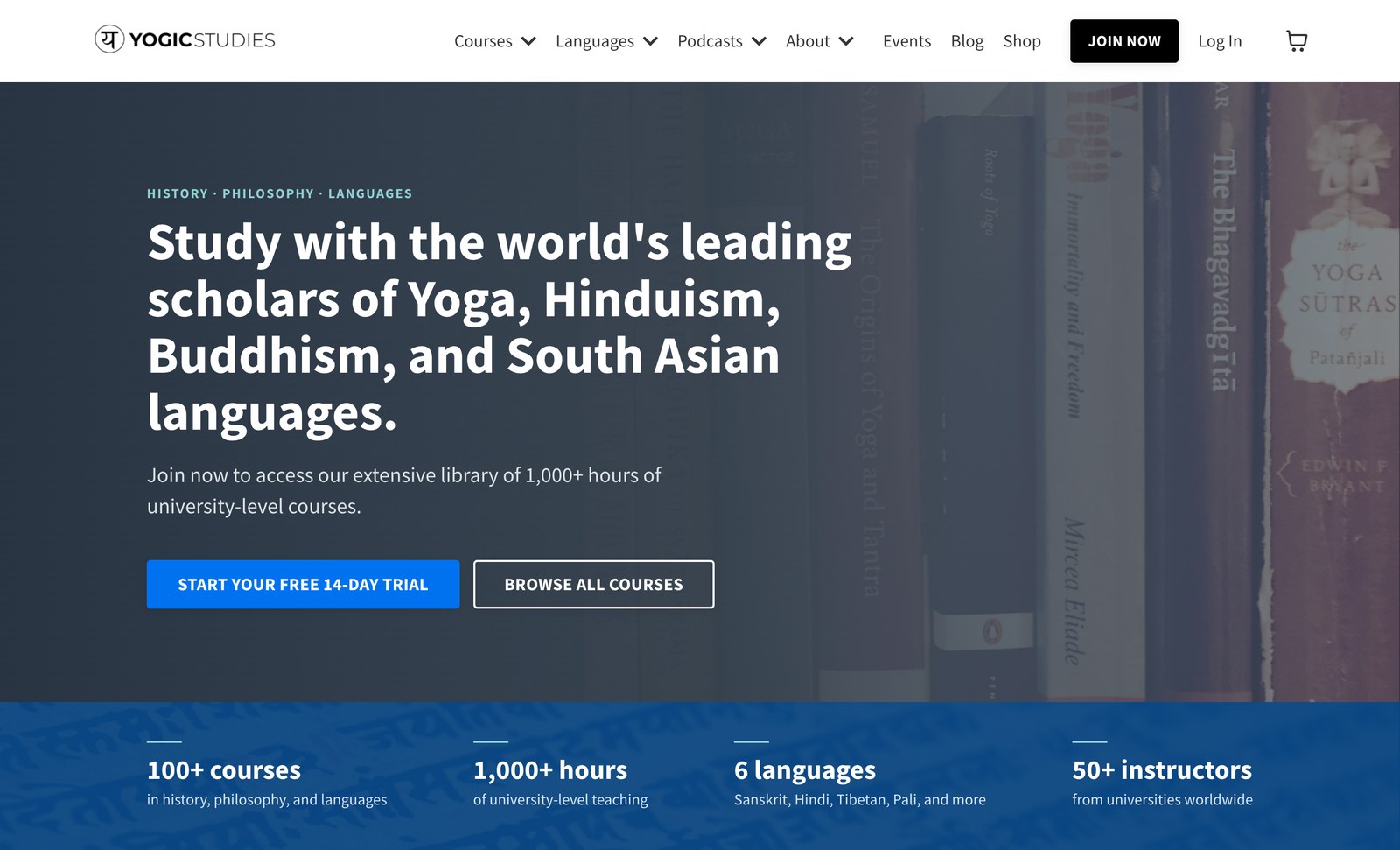
Task: Click the Log In link
Action: pyautogui.click(x=1220, y=41)
